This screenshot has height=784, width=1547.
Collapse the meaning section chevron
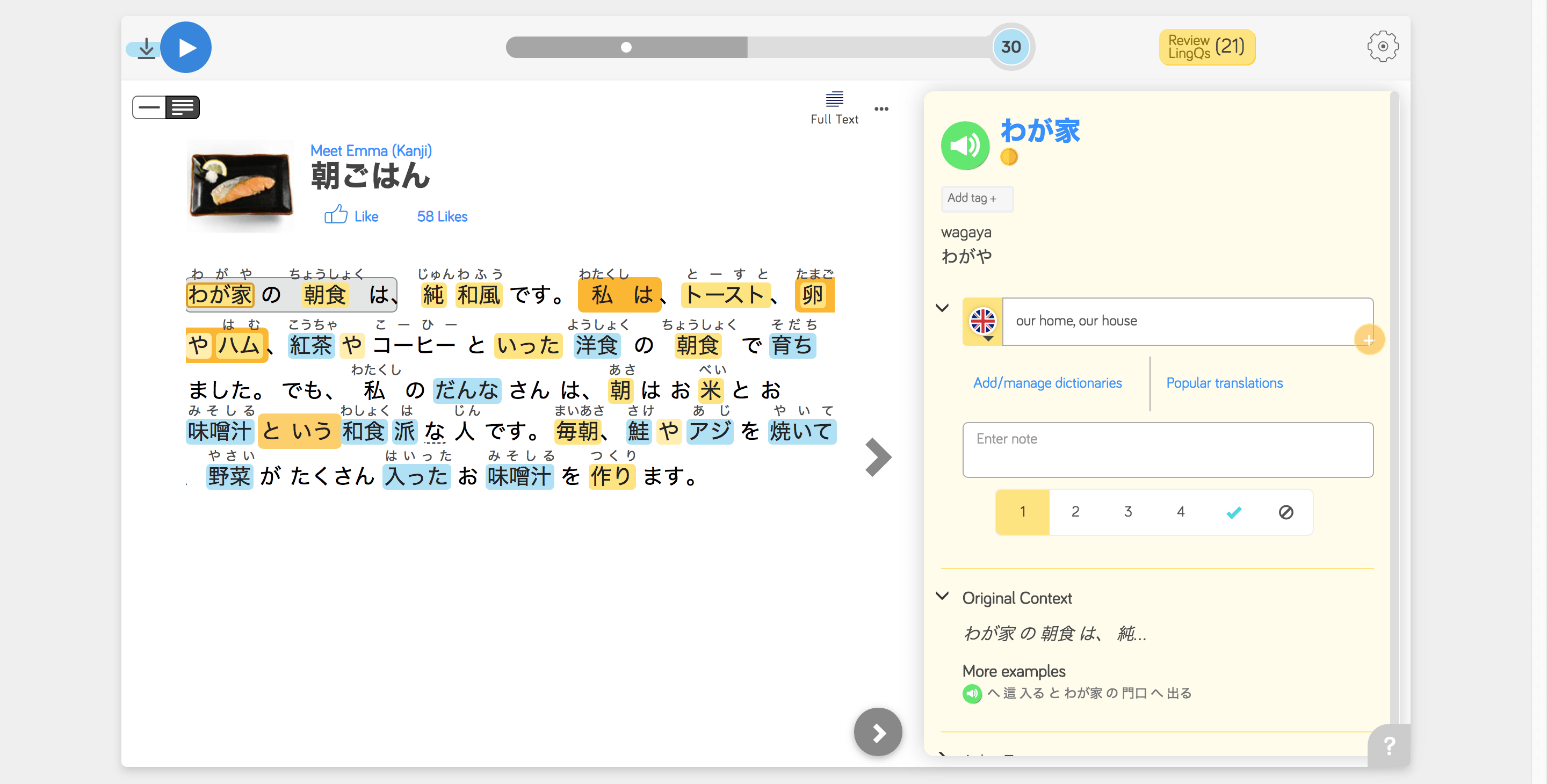942,308
